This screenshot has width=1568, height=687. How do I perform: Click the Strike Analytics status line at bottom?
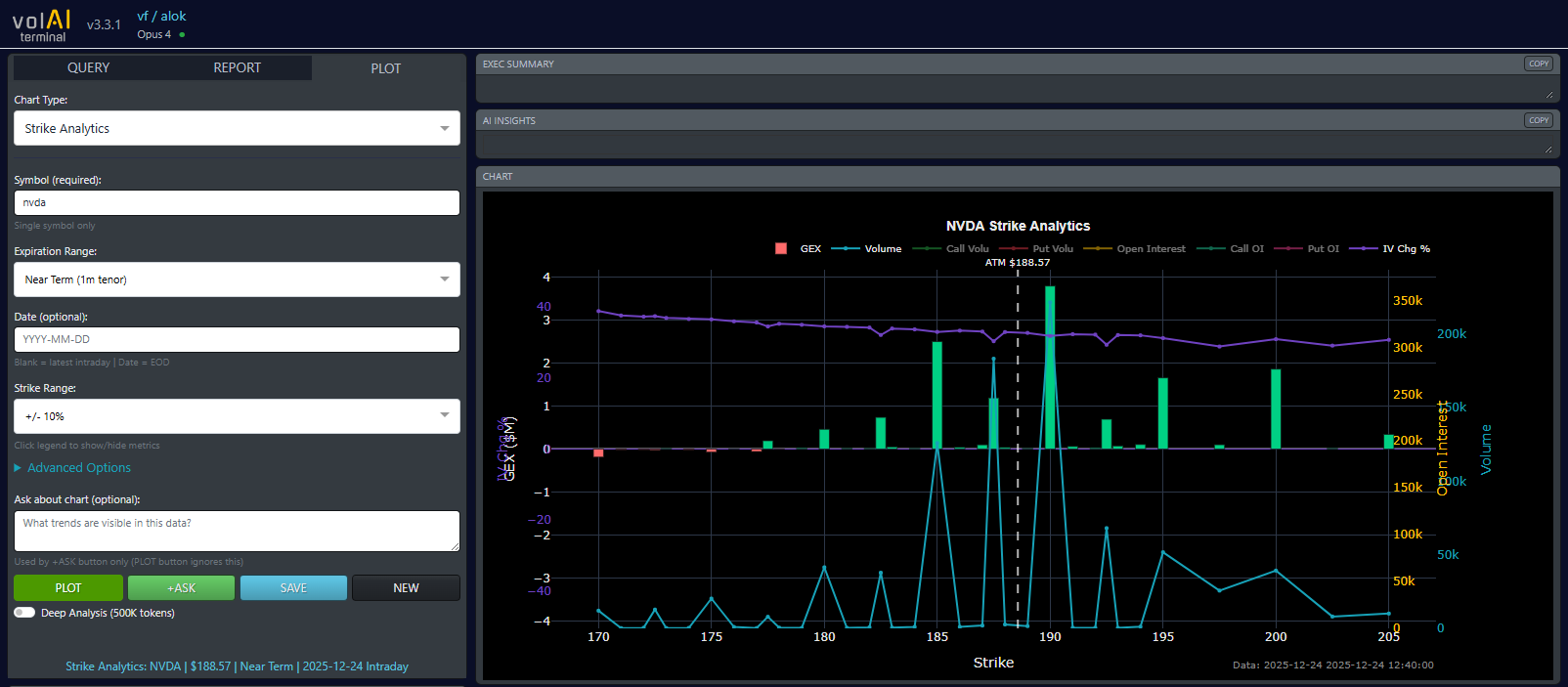tap(237, 666)
